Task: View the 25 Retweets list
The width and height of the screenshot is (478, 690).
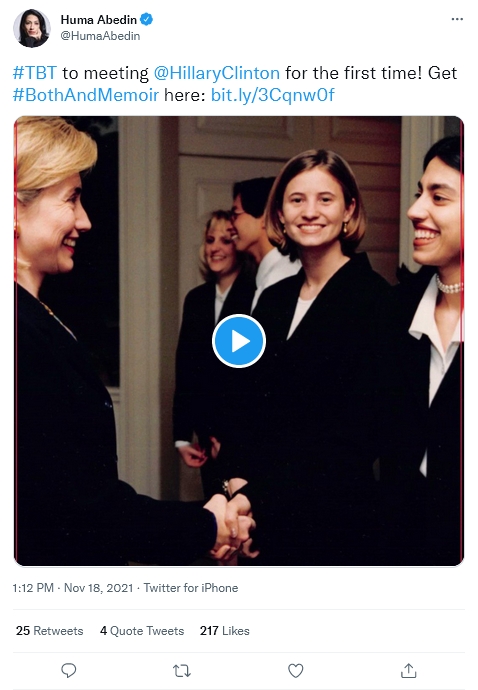Action: [49, 631]
